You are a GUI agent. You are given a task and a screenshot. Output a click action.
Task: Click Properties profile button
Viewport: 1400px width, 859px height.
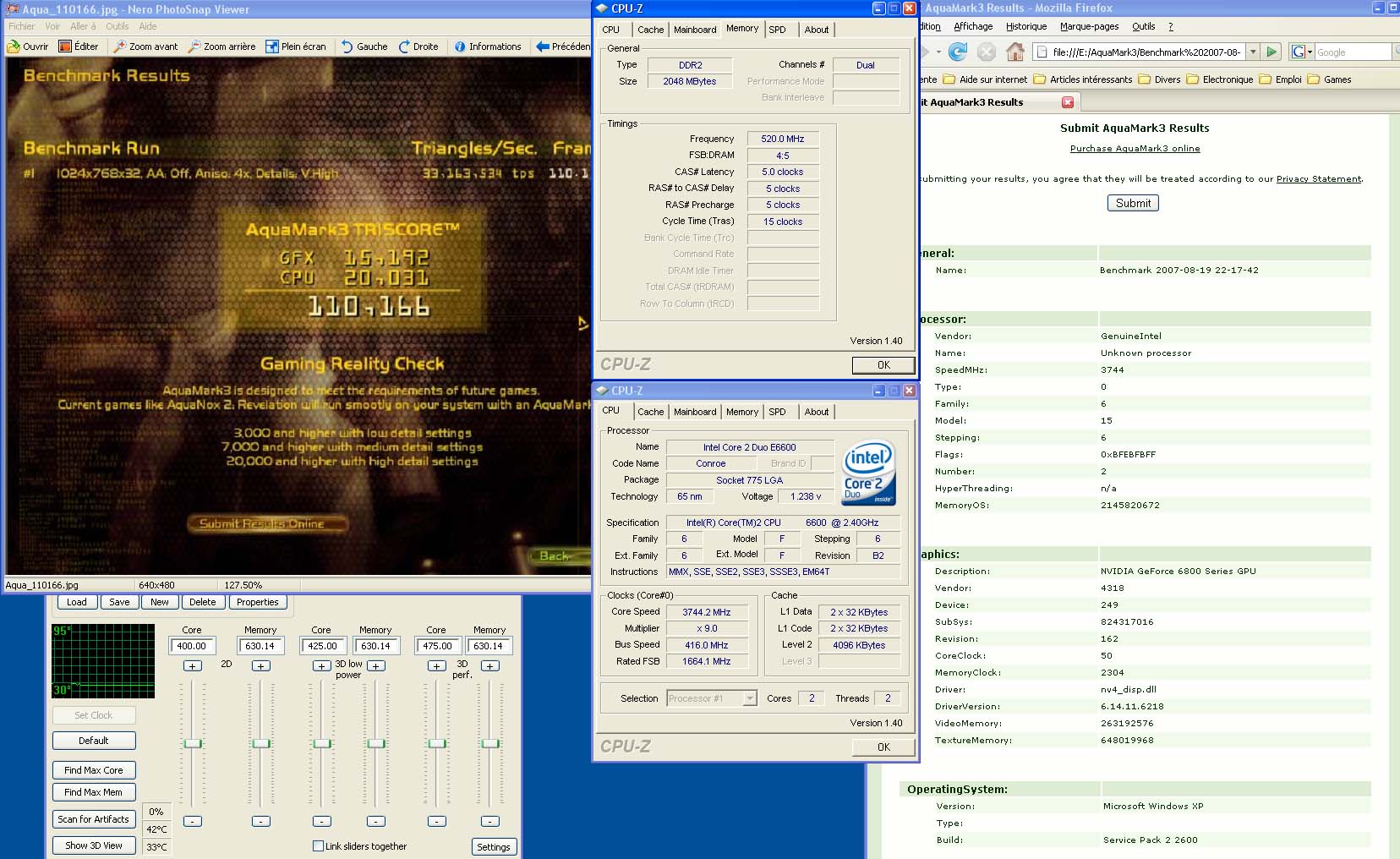coord(258,602)
